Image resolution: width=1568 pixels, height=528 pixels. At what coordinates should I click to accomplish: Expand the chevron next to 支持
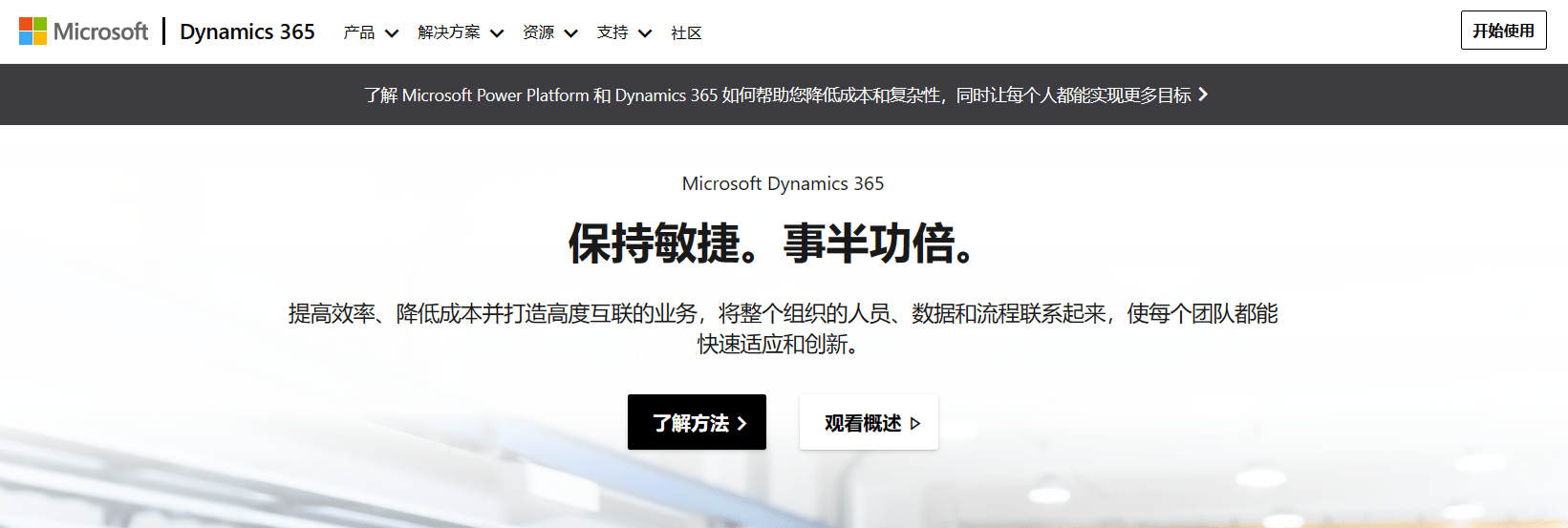[x=645, y=33]
